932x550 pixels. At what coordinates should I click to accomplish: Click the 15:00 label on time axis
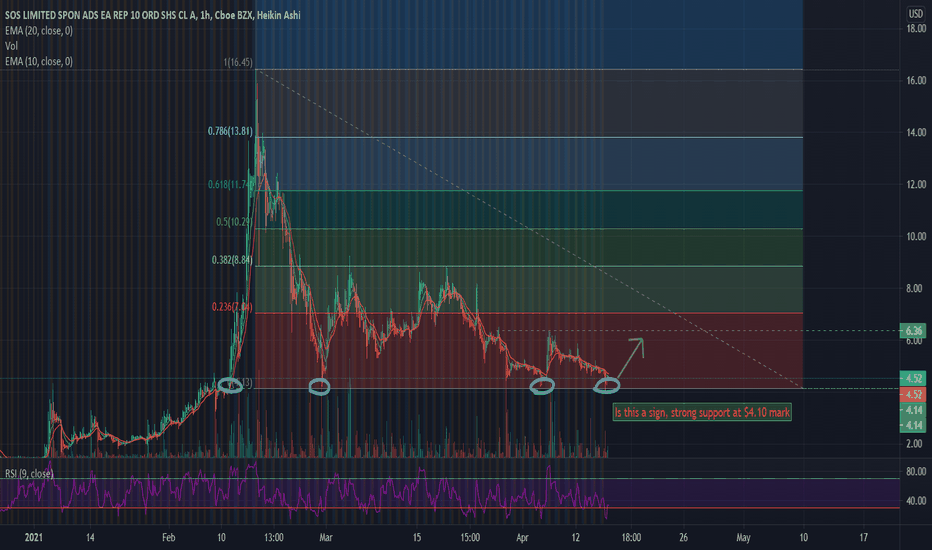470,538
